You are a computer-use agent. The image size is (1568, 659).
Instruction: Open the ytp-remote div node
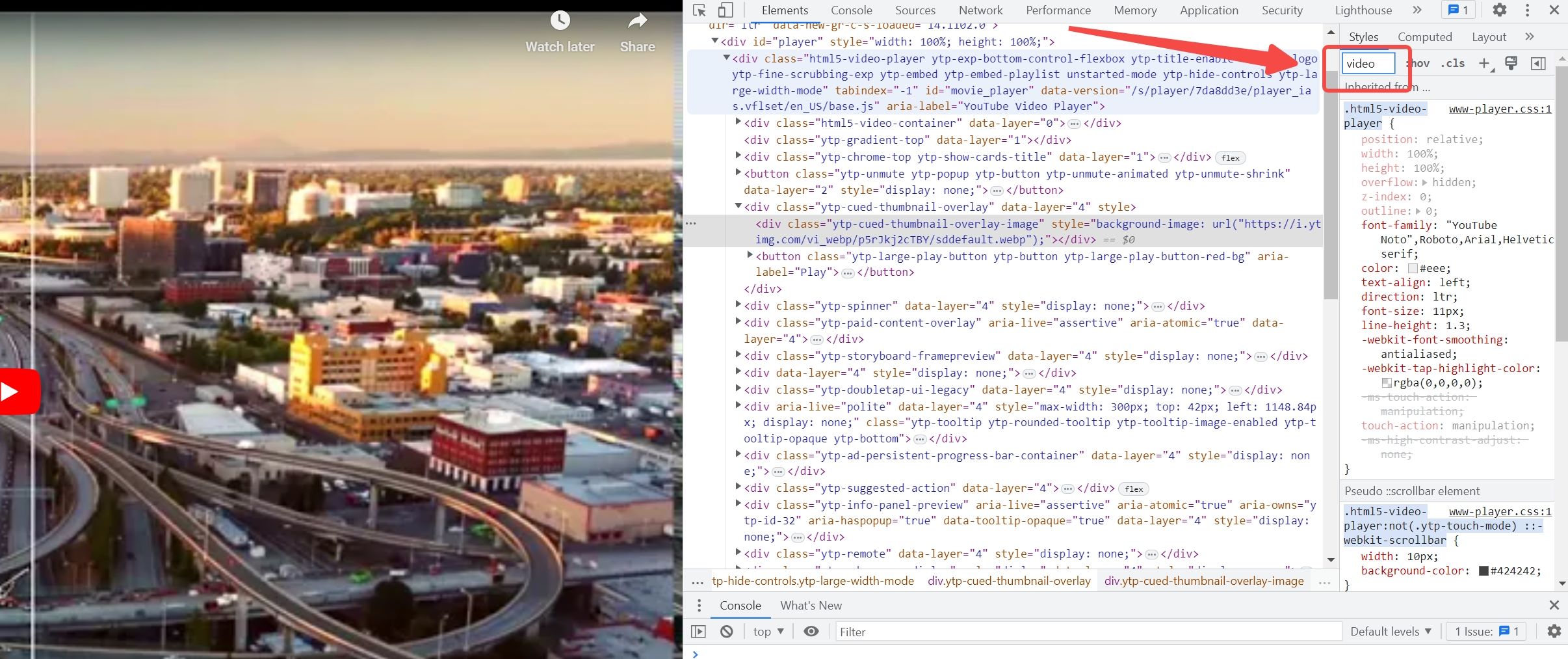[738, 552]
